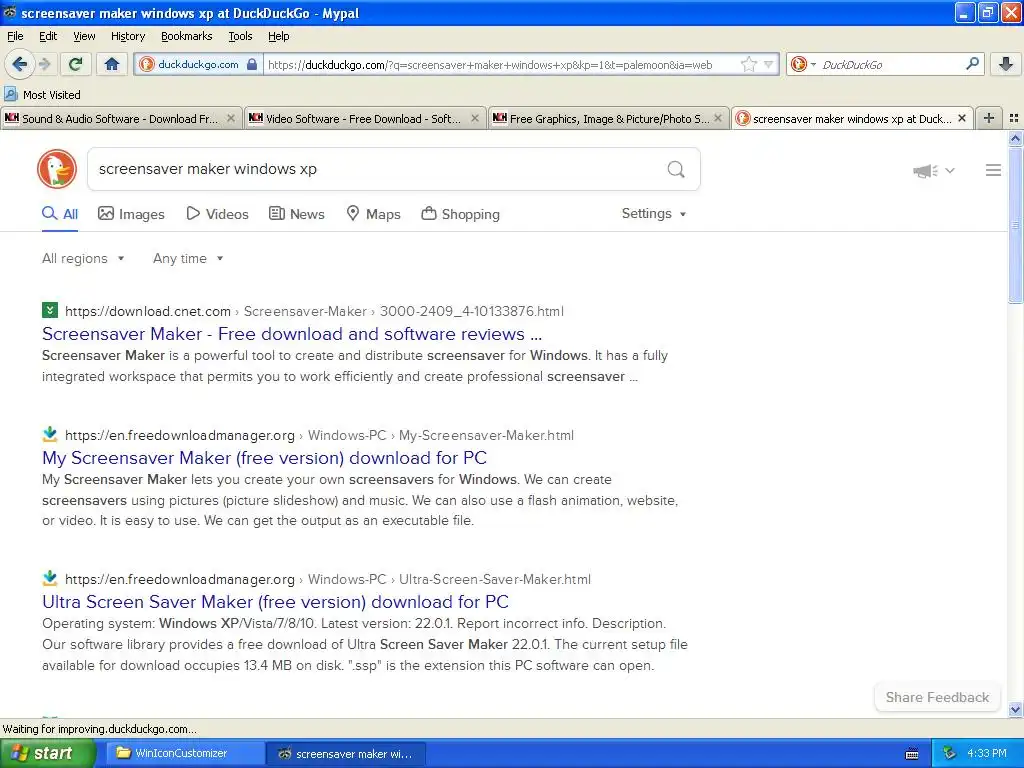Open Most Visited bookmarks folder

42,95
